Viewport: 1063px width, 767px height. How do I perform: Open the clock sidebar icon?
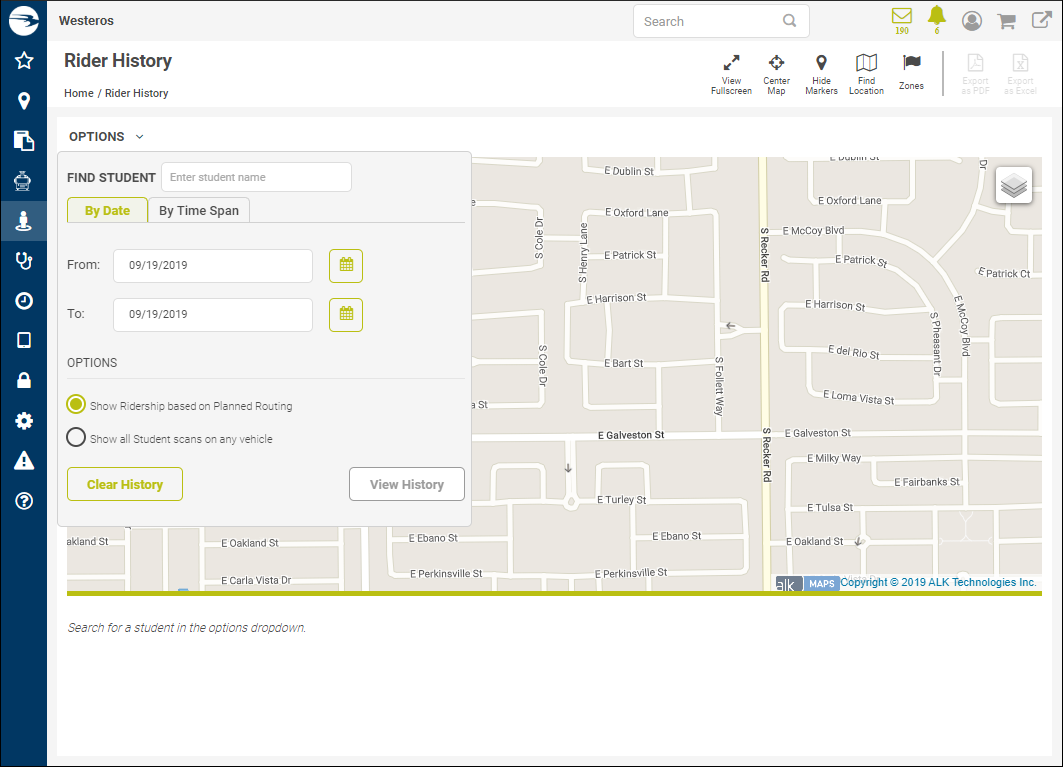(24, 300)
